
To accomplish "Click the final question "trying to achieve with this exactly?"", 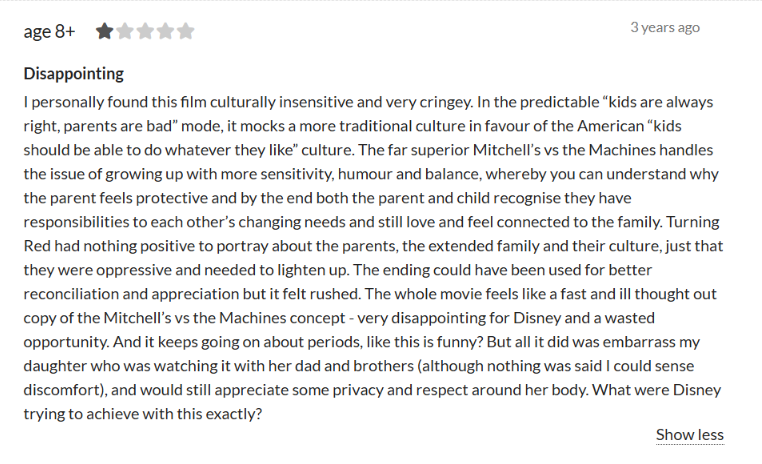I will tap(143, 411).
